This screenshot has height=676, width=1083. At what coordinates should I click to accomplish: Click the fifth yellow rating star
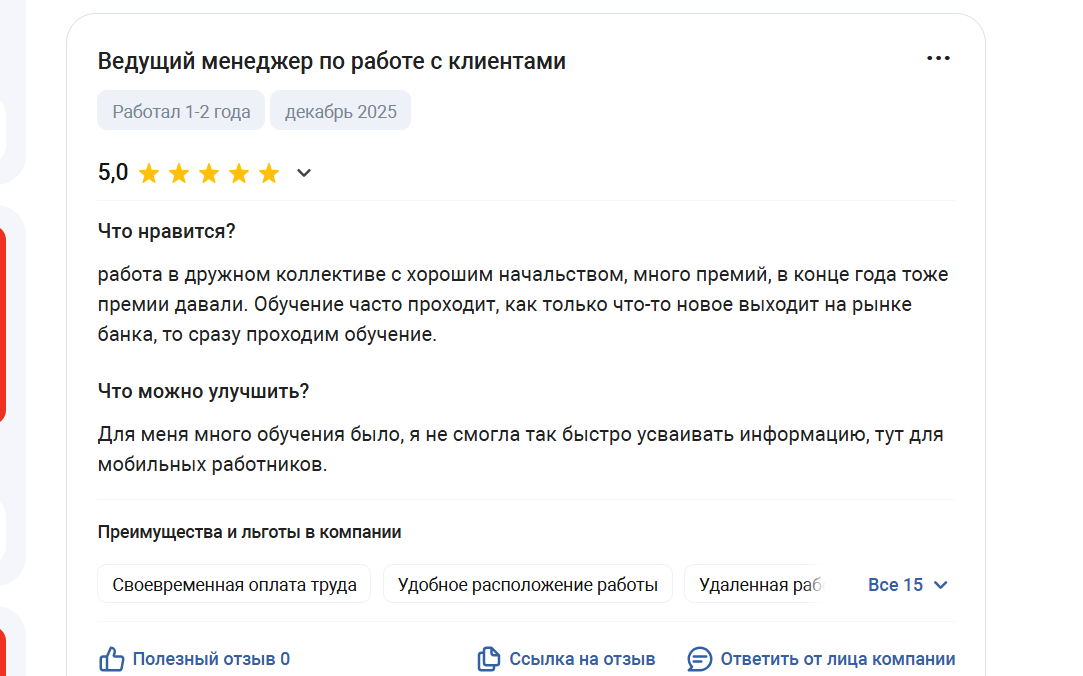tap(269, 174)
